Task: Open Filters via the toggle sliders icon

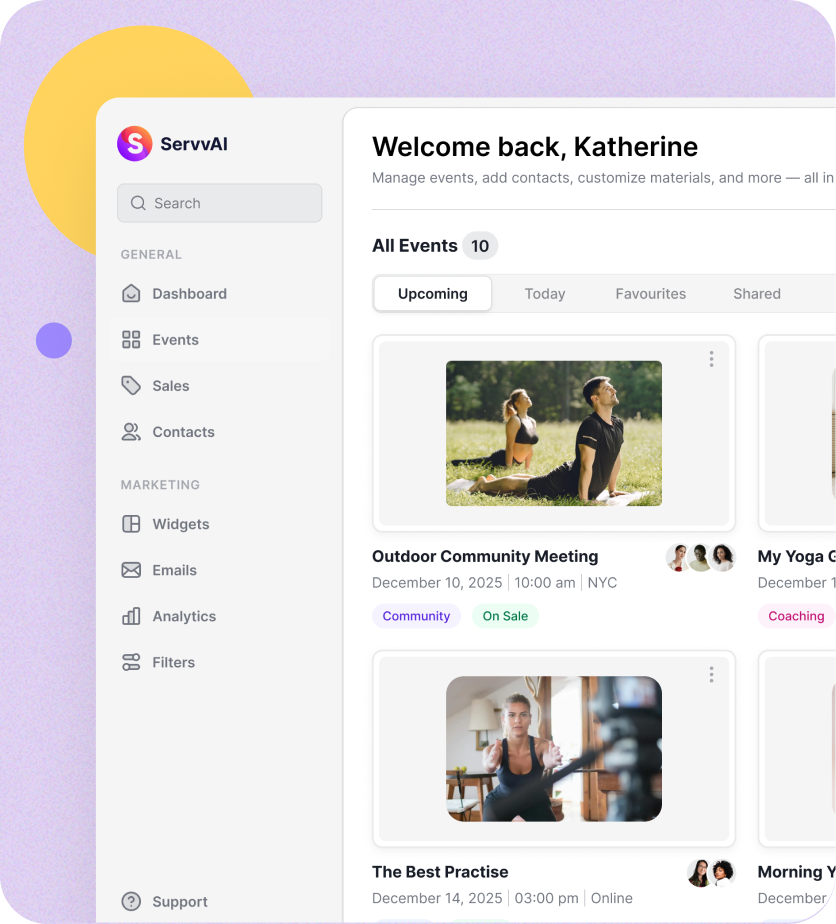Action: click(131, 662)
